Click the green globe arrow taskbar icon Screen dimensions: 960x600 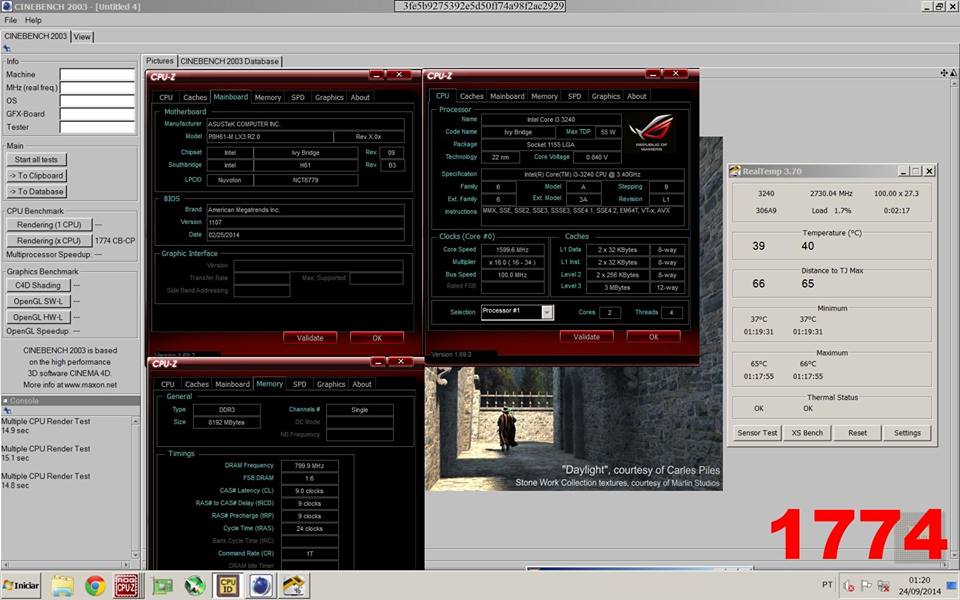coord(195,586)
